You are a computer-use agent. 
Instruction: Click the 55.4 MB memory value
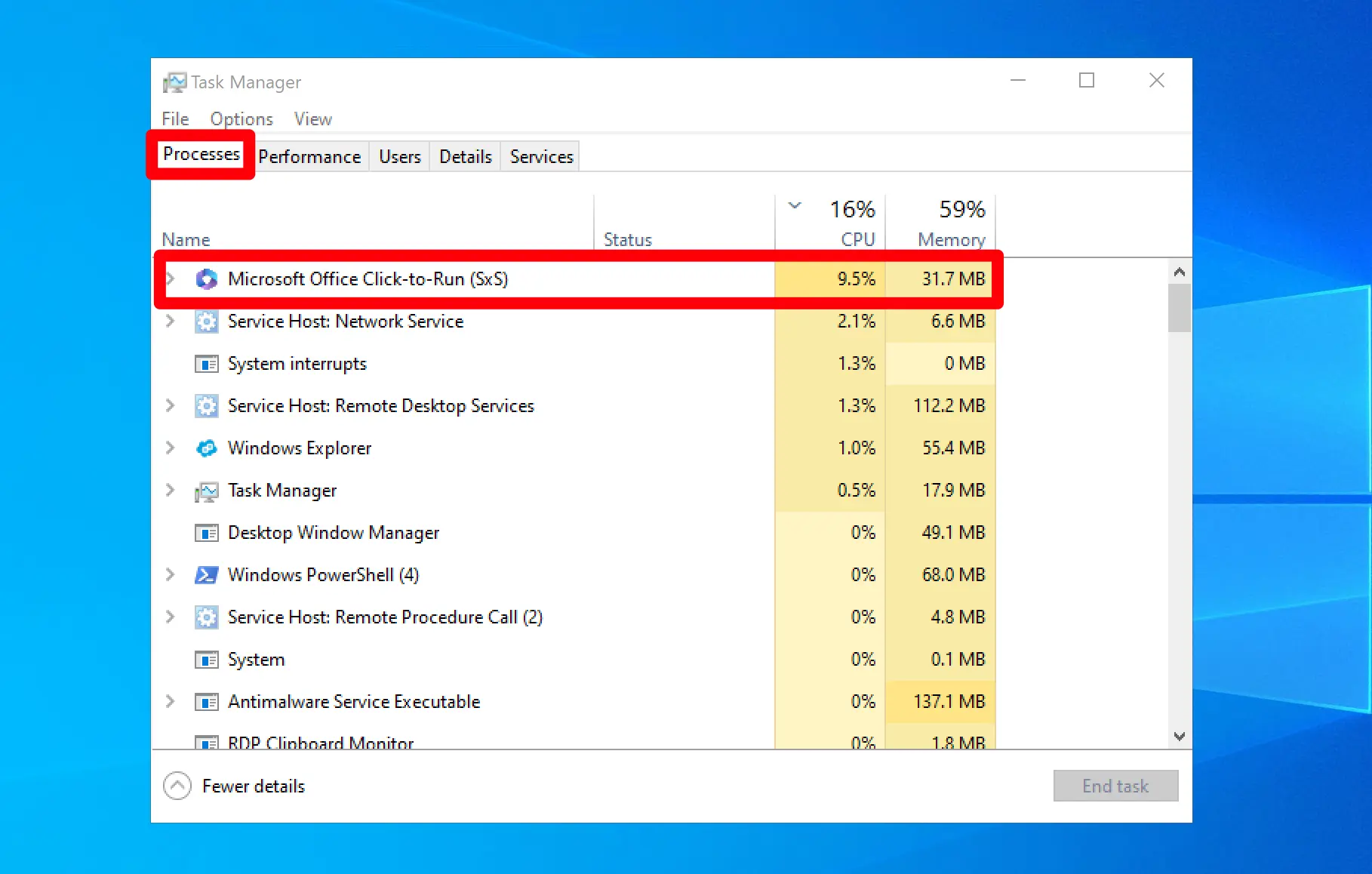pos(954,448)
